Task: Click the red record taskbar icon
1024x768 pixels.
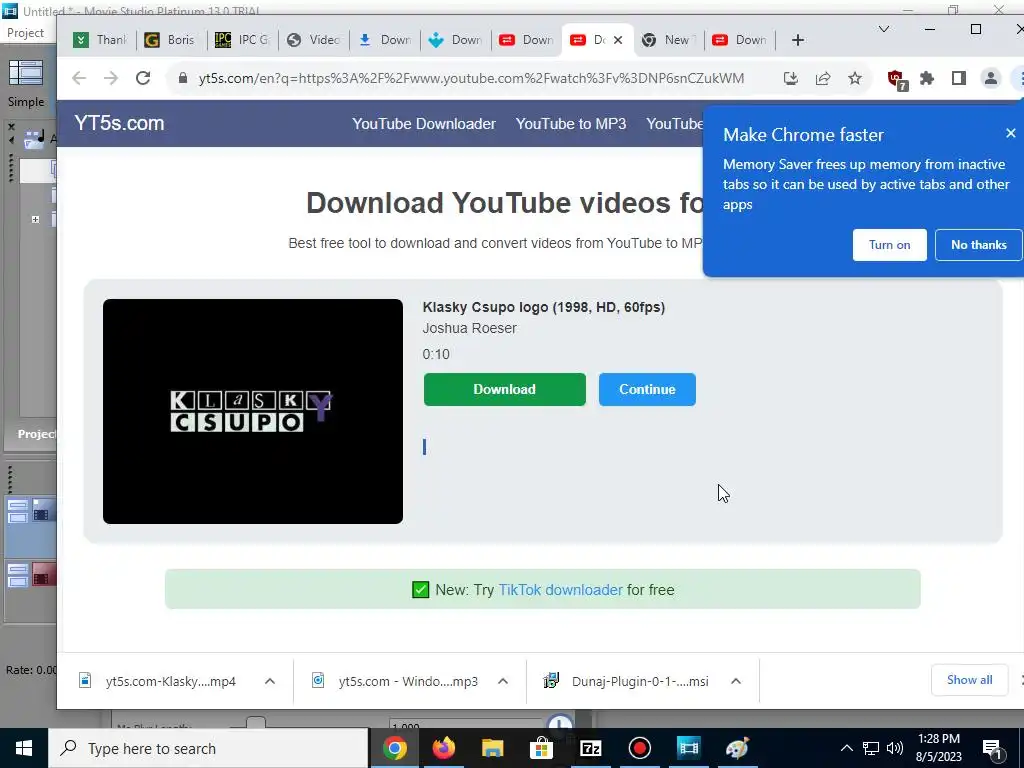Action: click(639, 748)
